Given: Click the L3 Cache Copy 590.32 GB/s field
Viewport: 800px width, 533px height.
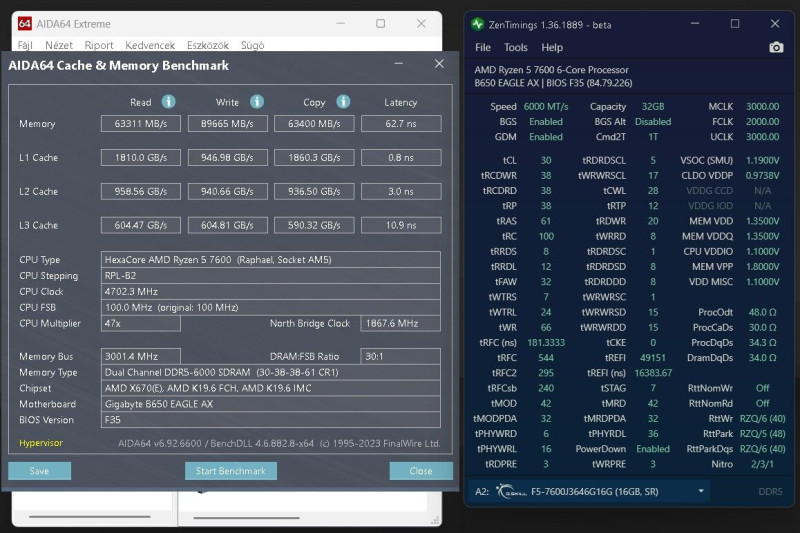Looking at the screenshot, I should [x=314, y=225].
